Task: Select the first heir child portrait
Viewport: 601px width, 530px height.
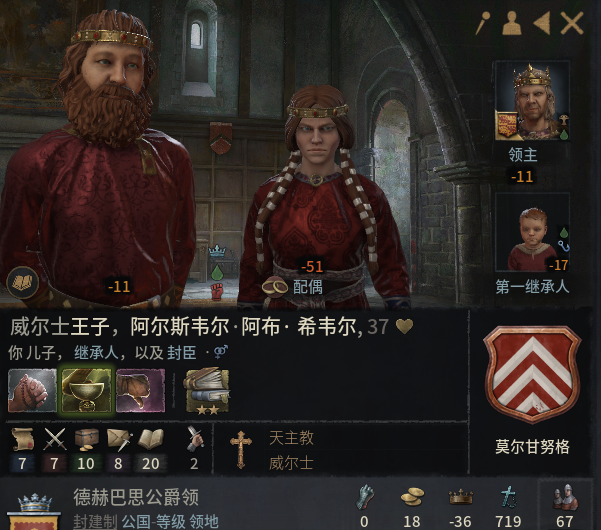Action: tap(532, 233)
